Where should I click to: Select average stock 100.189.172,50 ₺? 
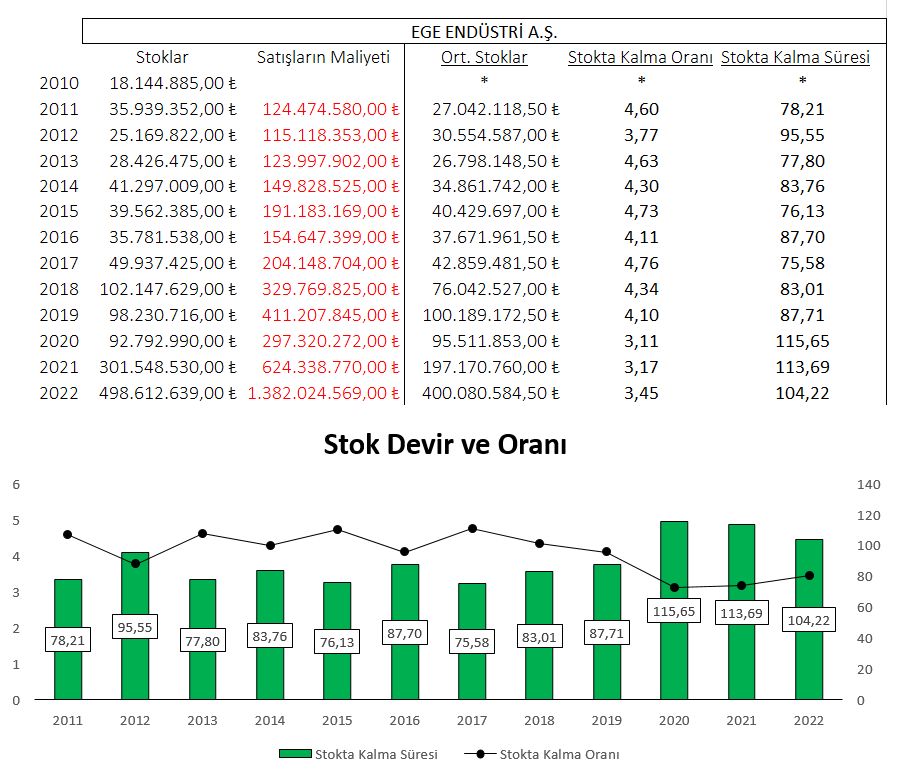tap(491, 315)
